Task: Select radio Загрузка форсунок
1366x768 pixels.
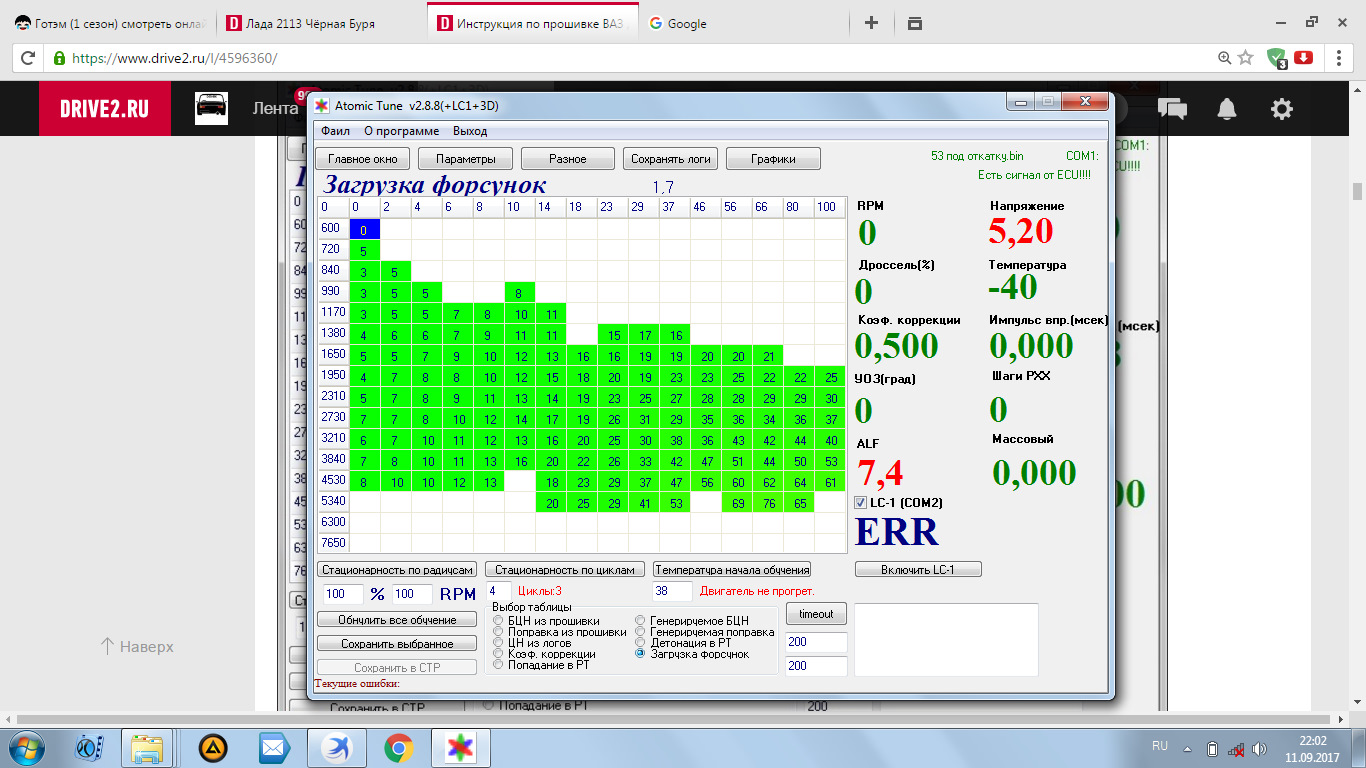Action: (x=641, y=654)
